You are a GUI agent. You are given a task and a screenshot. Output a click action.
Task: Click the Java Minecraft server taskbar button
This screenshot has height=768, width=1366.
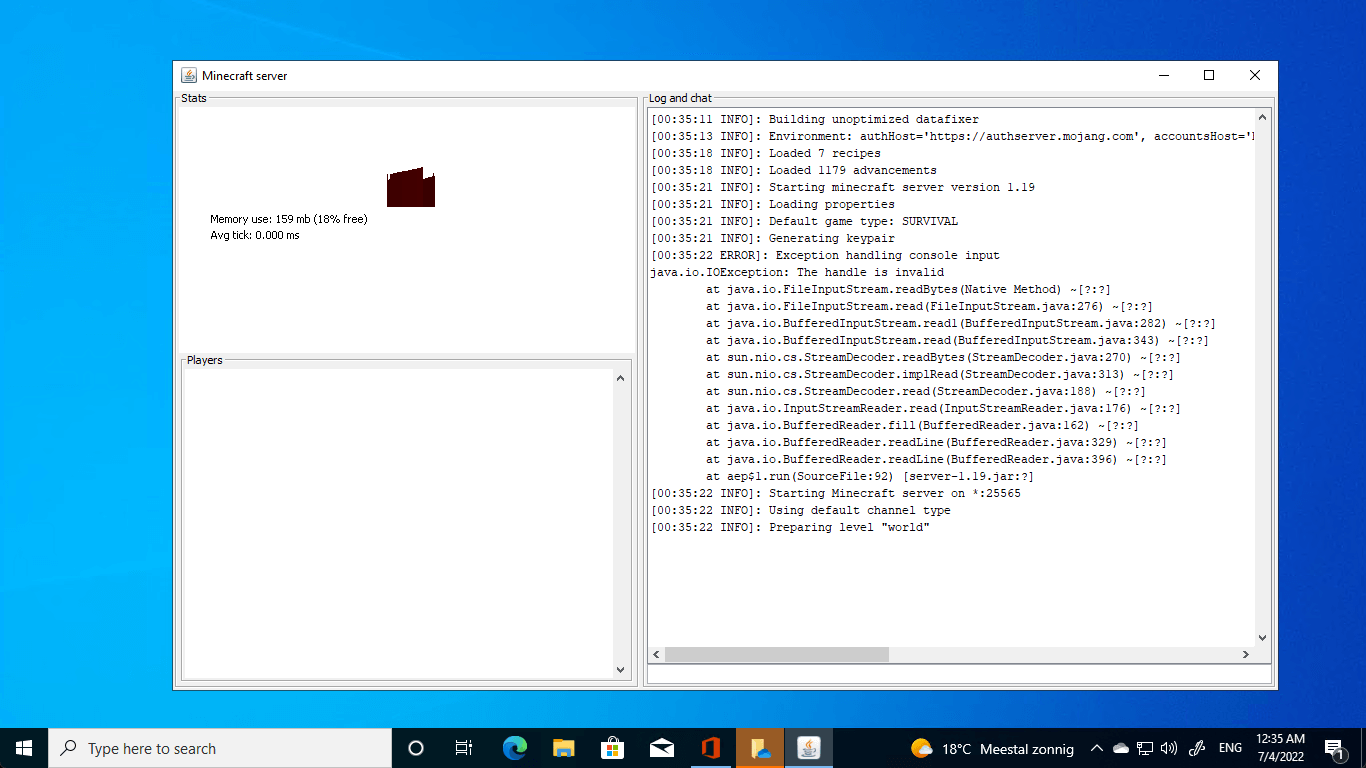[809, 748]
